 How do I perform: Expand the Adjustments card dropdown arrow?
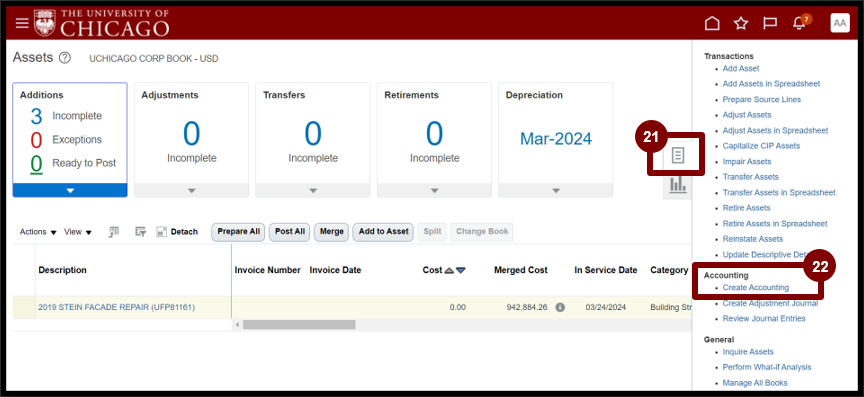[x=191, y=190]
